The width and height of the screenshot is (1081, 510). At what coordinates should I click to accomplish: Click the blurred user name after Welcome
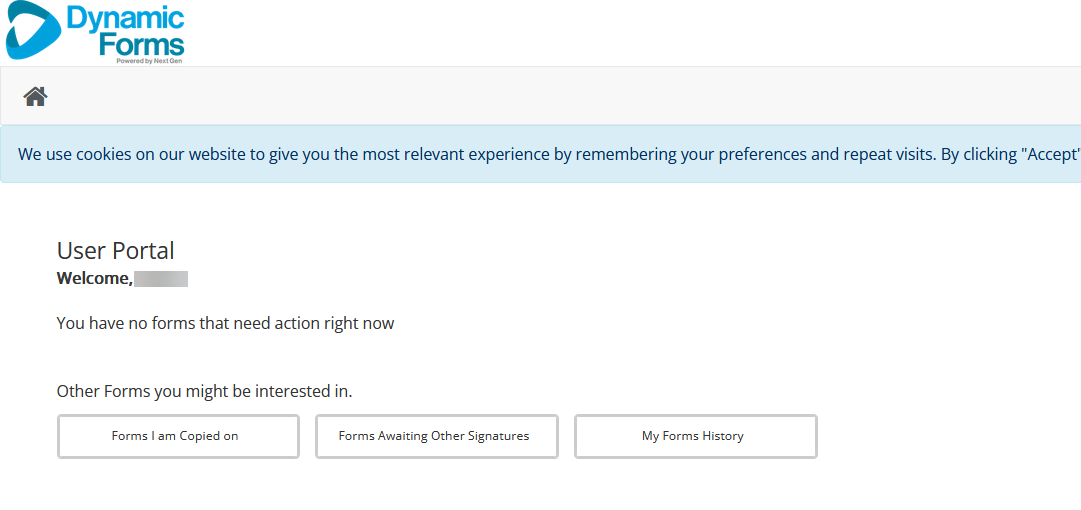coord(161,278)
